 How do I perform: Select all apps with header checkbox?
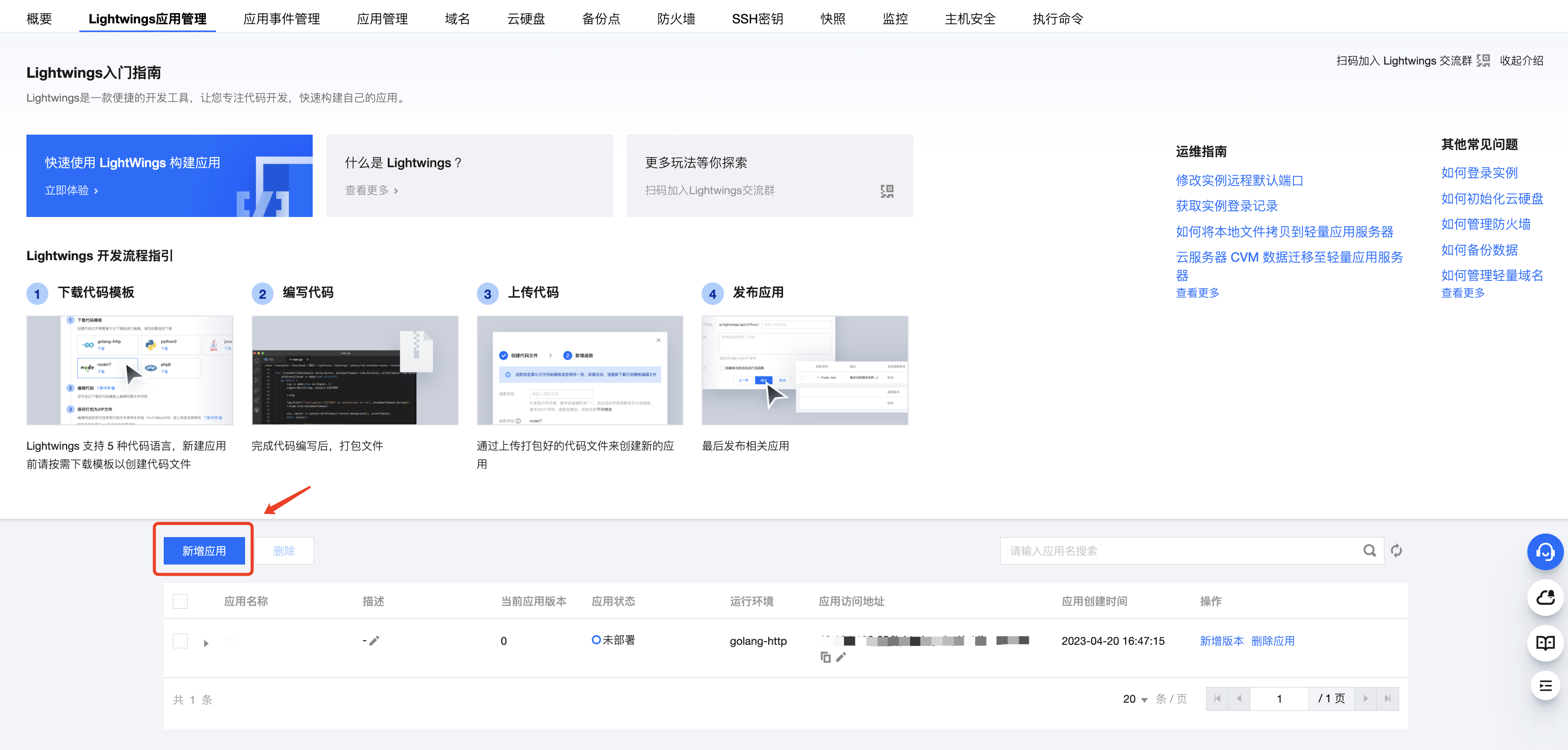(180, 601)
